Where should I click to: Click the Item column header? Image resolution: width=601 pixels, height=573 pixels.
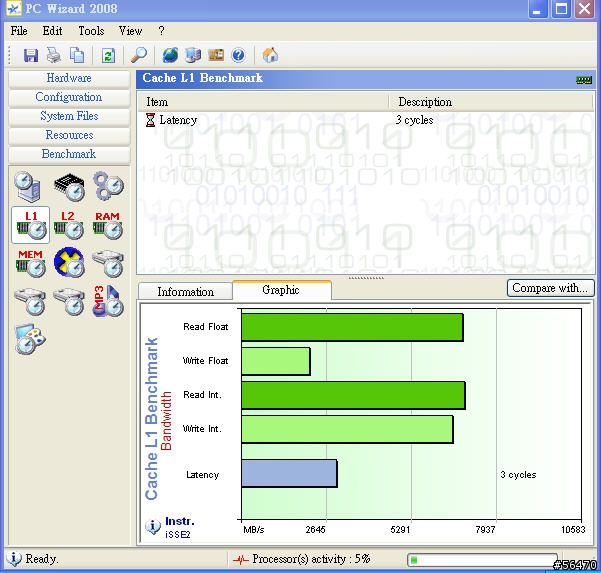[x=263, y=102]
